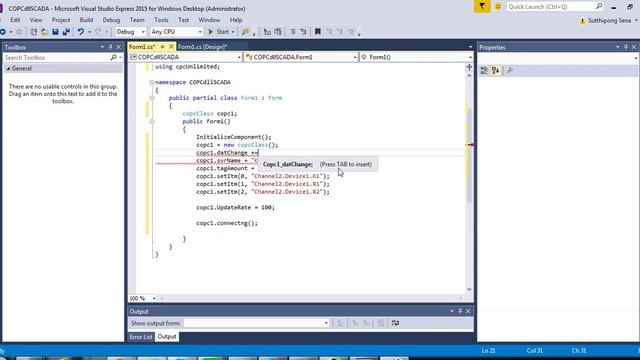Click the Copc1_datChange; autocomplete suggestion
Screen dimensions: 640x360
coord(288,164)
